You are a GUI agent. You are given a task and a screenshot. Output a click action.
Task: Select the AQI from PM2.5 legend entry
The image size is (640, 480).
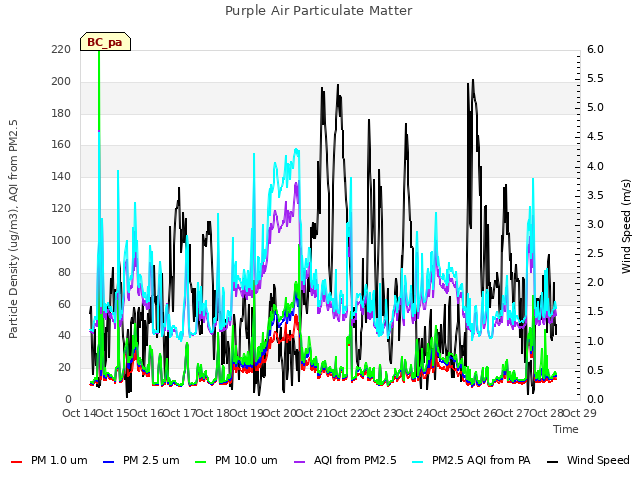345,460
